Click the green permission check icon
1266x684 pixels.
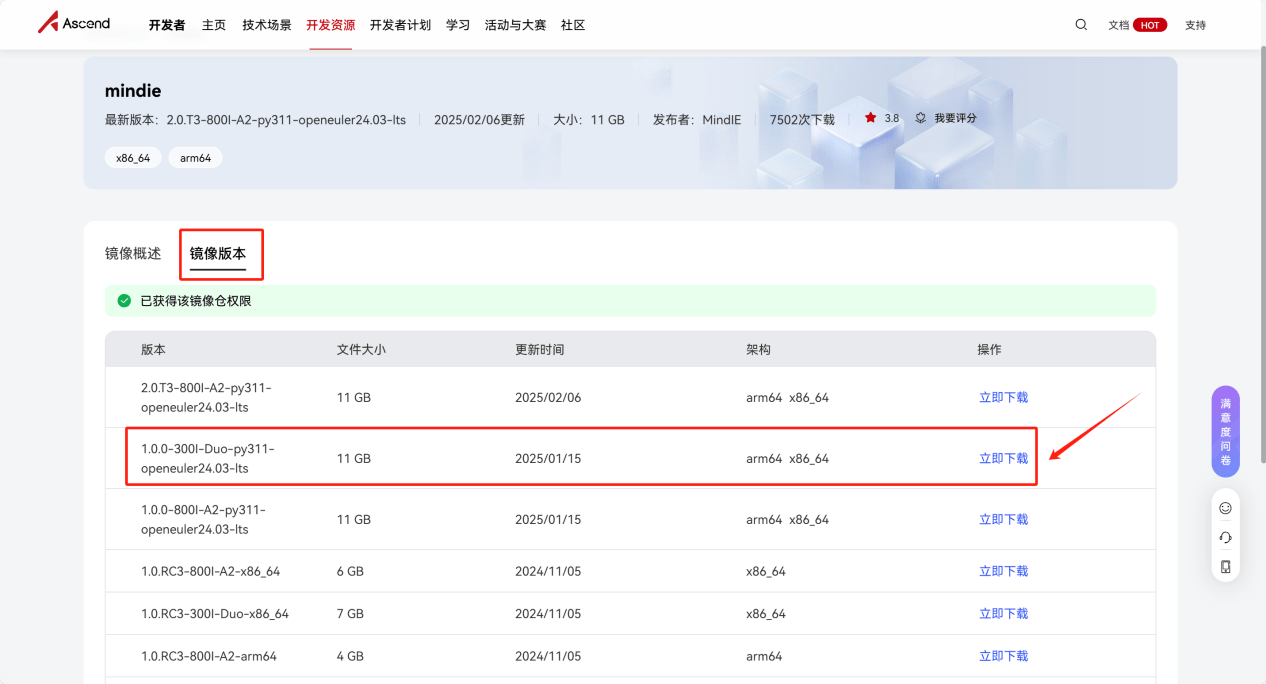(124, 300)
